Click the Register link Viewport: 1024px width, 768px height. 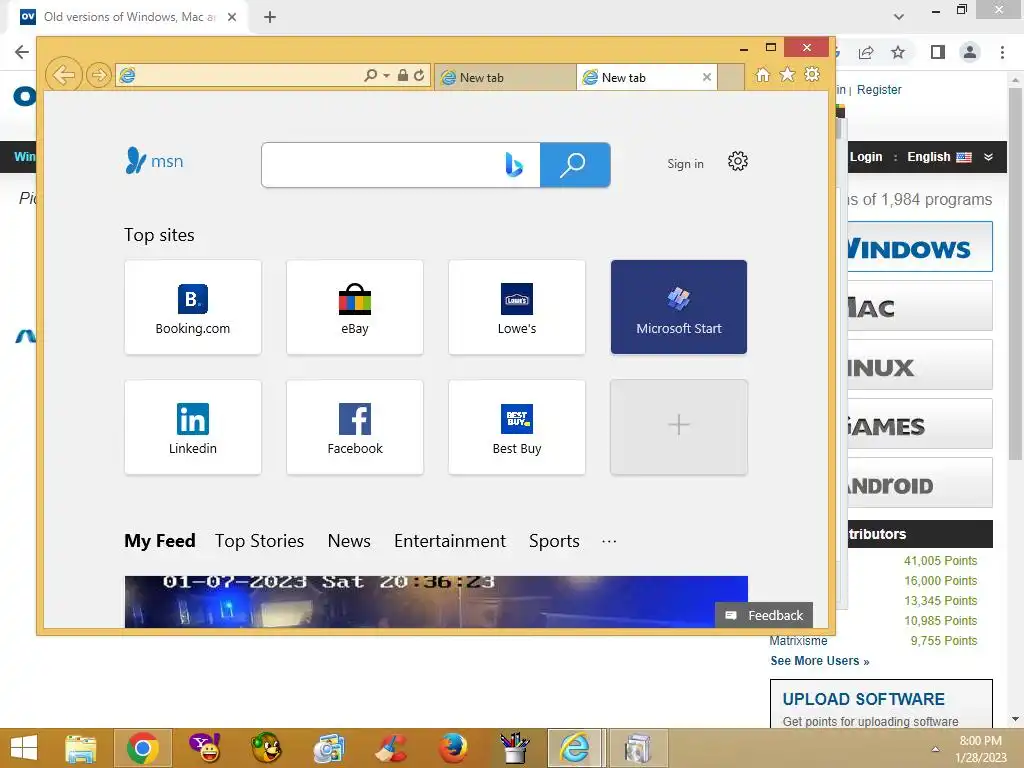tap(879, 89)
